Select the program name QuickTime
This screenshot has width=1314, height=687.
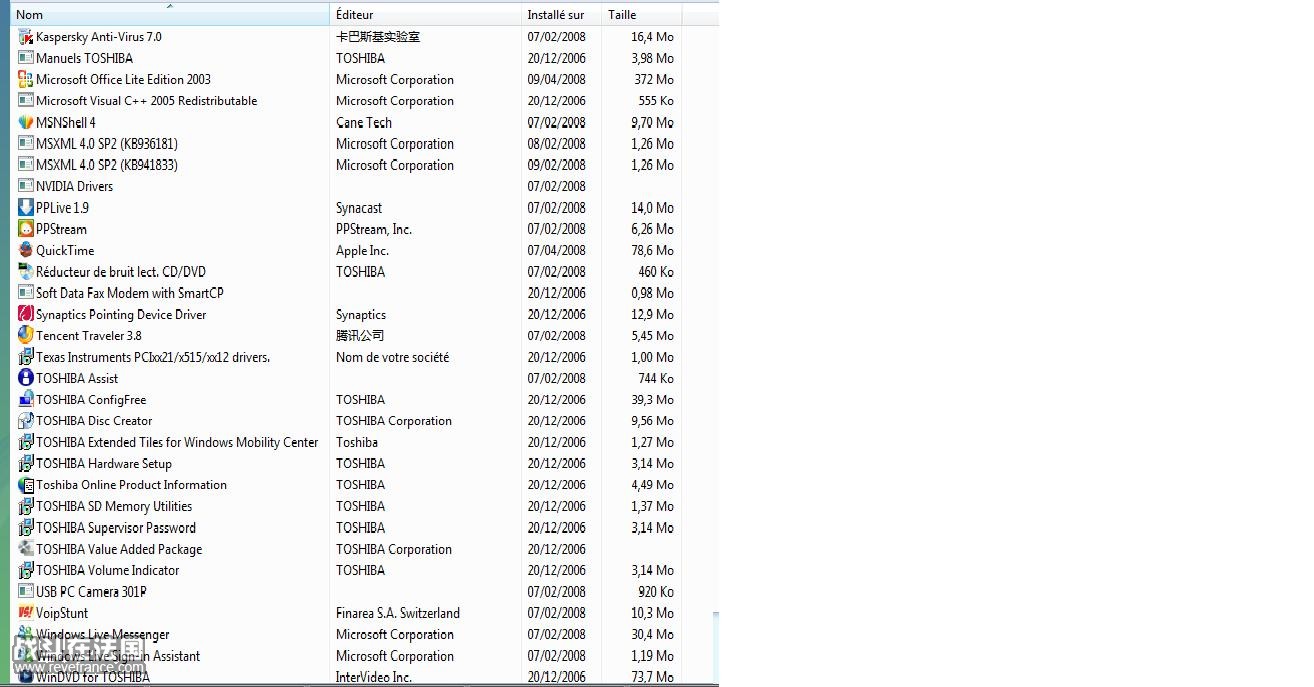point(65,250)
